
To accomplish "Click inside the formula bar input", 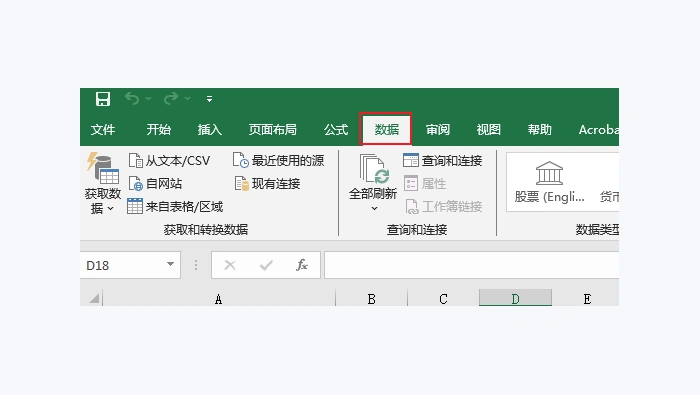I will [471, 265].
